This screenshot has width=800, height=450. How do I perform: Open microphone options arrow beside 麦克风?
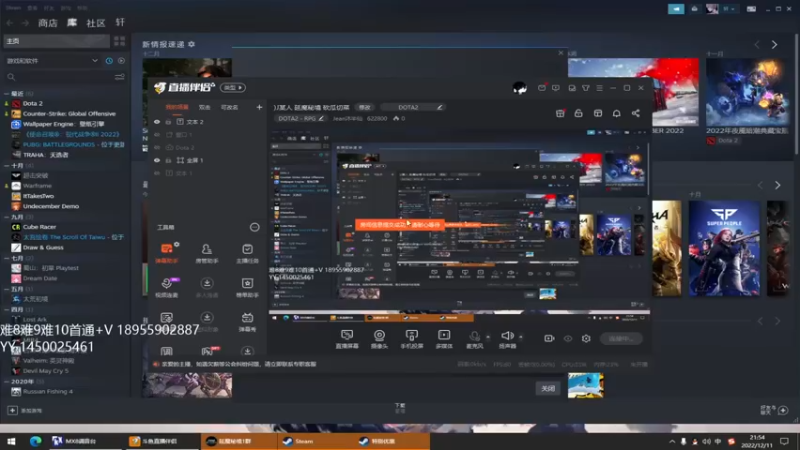(x=488, y=337)
